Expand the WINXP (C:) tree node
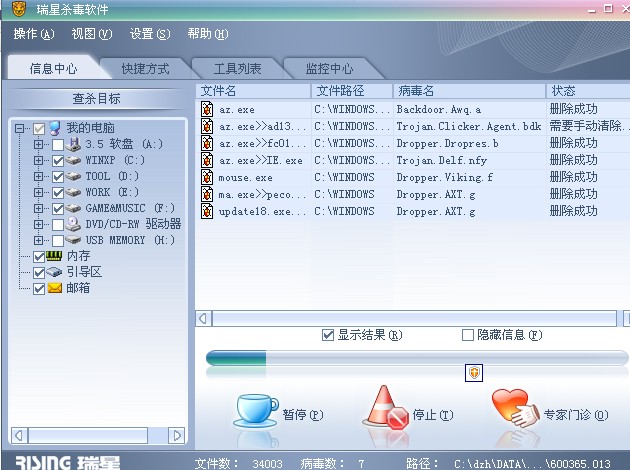This screenshot has height=470, width=630. tap(39, 160)
